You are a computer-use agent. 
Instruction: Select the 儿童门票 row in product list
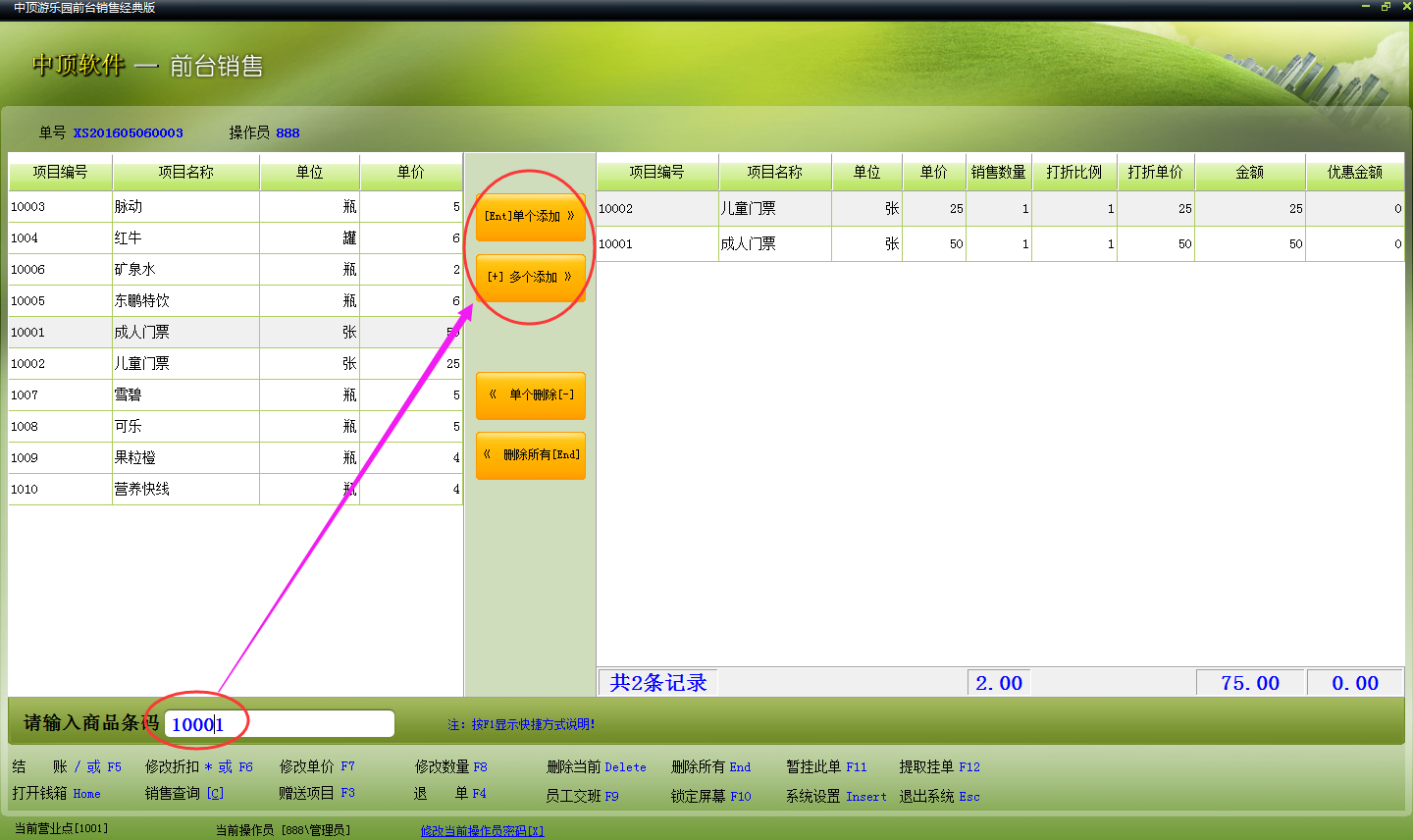coord(235,363)
